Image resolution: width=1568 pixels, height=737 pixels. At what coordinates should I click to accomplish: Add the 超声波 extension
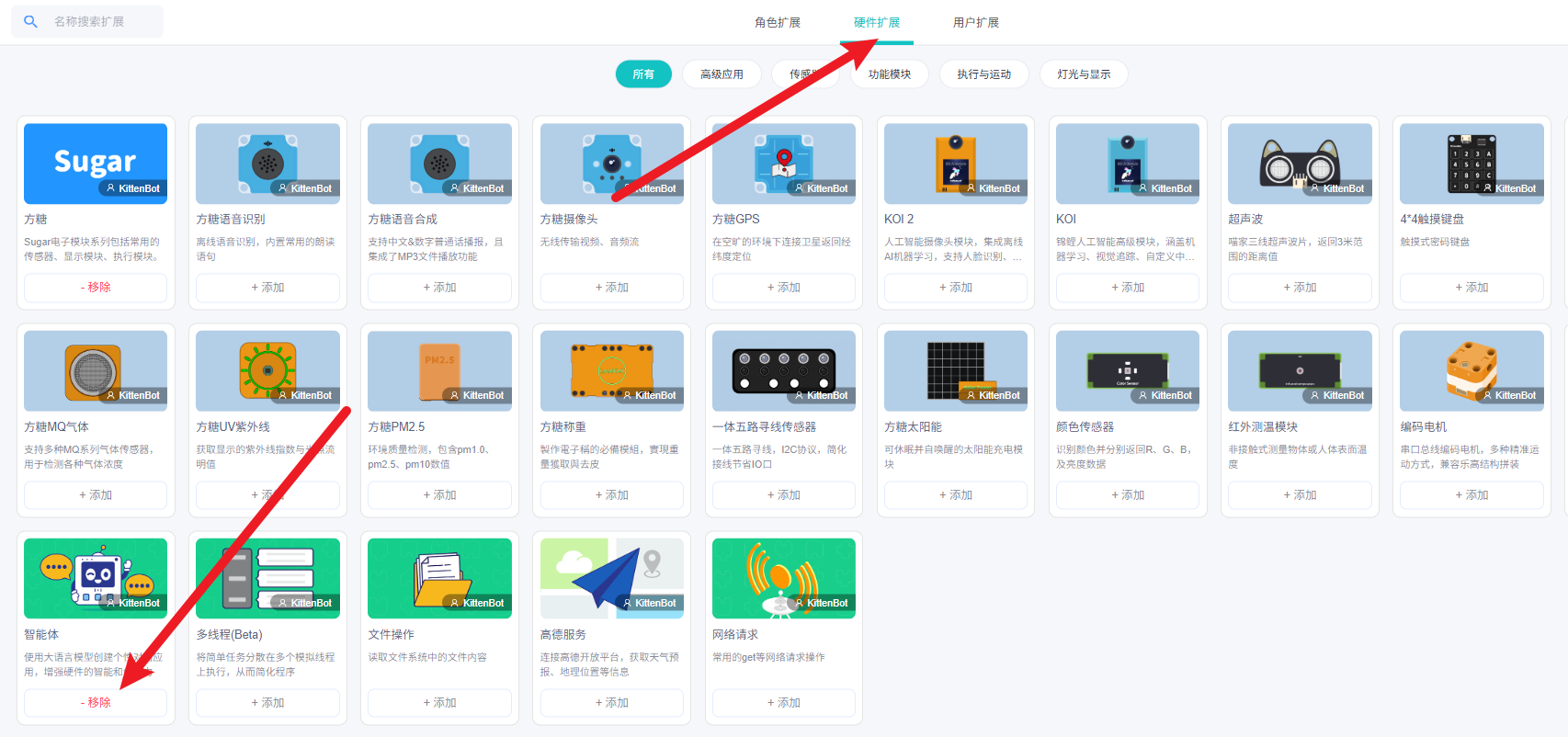1300,288
